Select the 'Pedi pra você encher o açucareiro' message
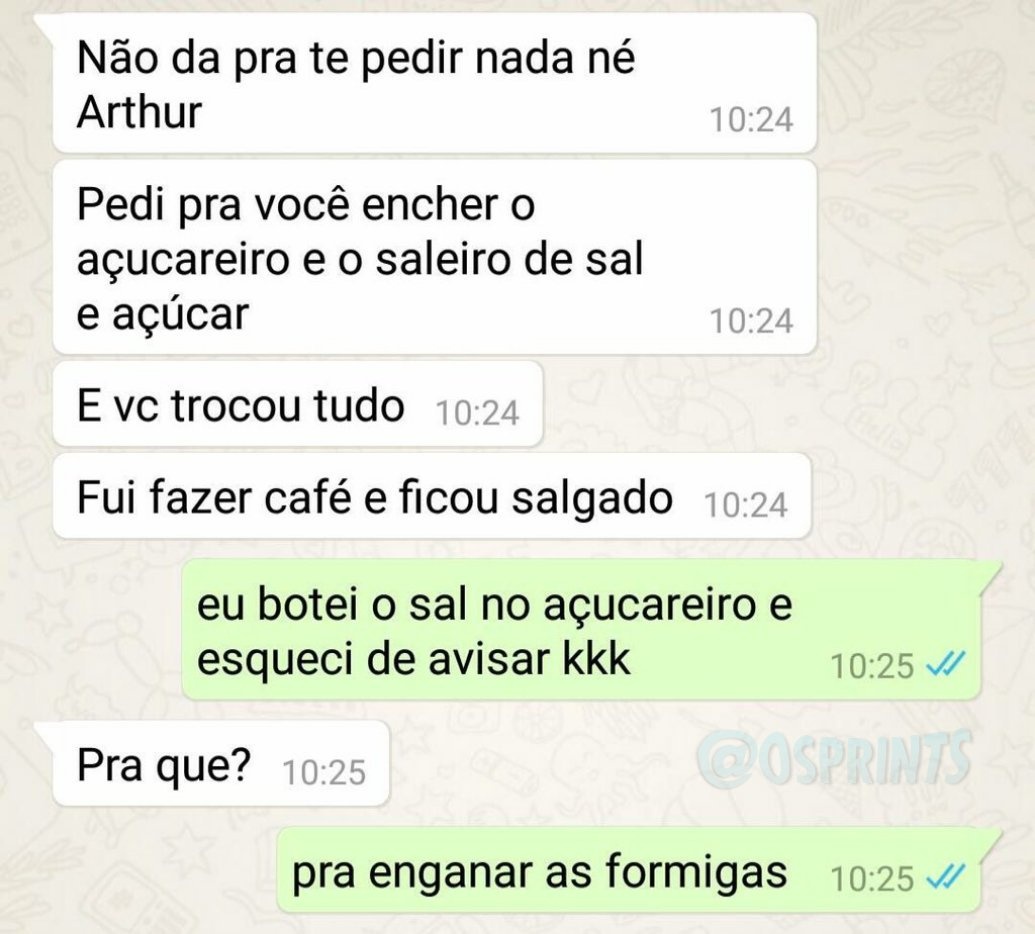 click(x=434, y=257)
